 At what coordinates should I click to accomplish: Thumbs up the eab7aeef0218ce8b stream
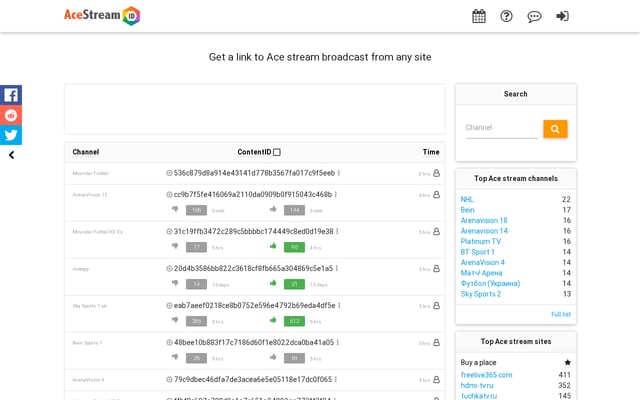tap(273, 320)
